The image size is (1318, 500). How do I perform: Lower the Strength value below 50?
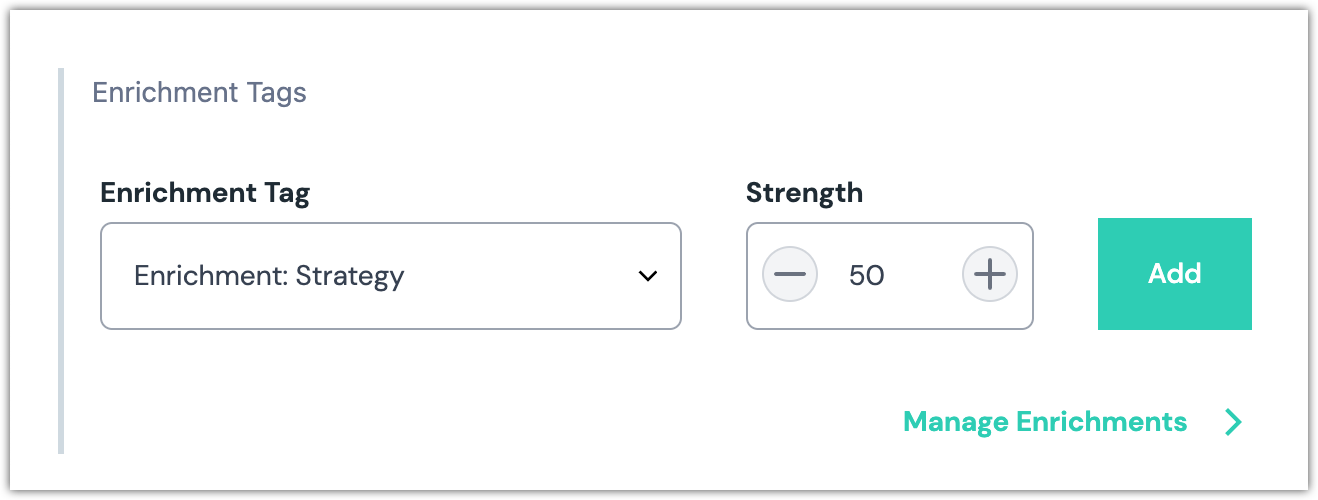[x=790, y=274]
